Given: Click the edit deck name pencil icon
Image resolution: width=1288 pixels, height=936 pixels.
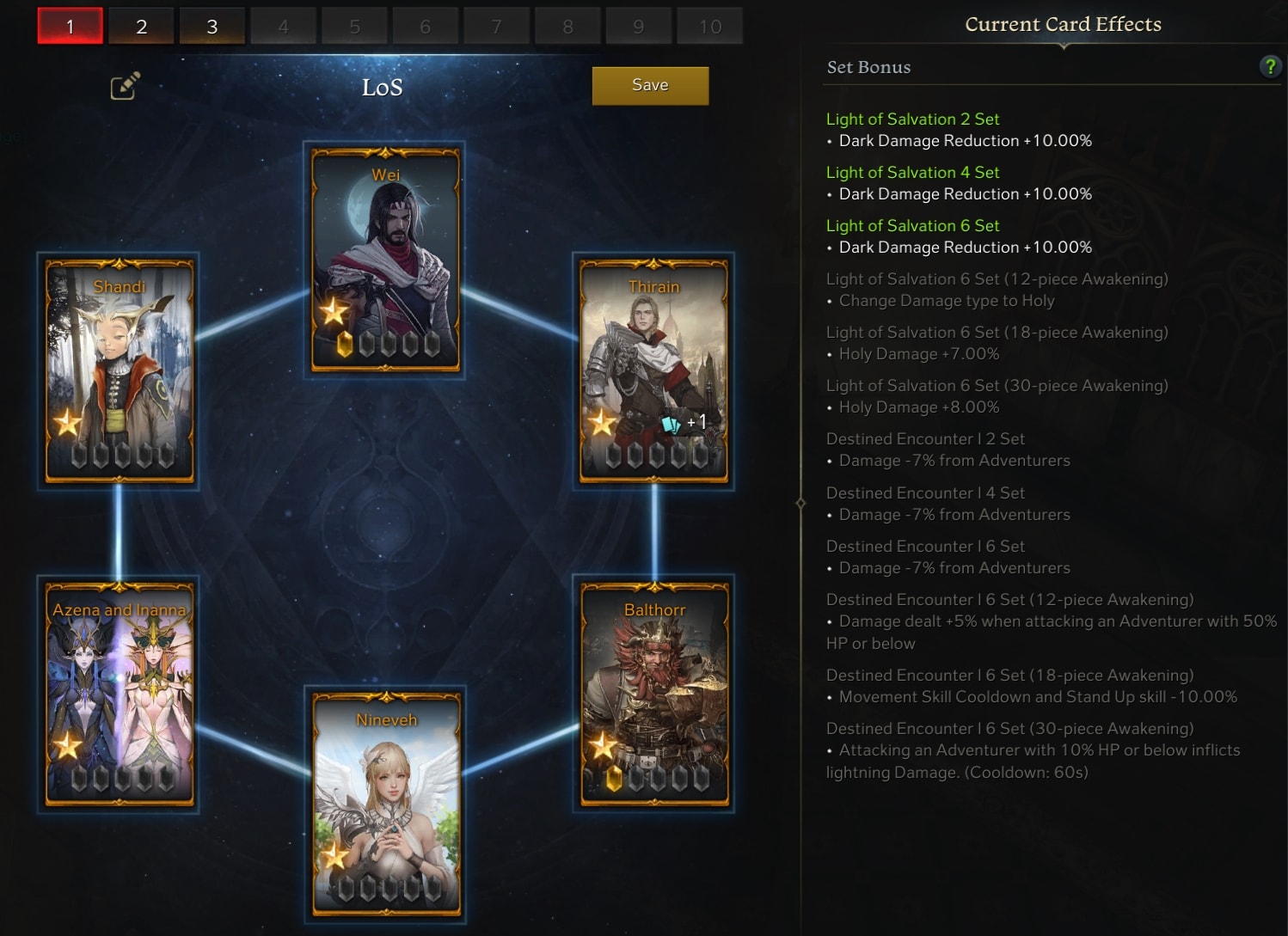Looking at the screenshot, I should tap(125, 86).
